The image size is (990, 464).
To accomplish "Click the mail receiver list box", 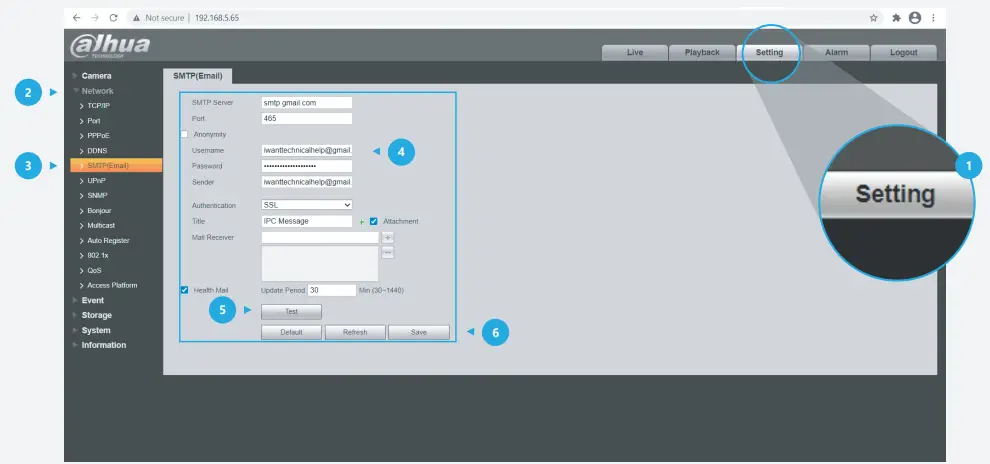I will (x=319, y=263).
